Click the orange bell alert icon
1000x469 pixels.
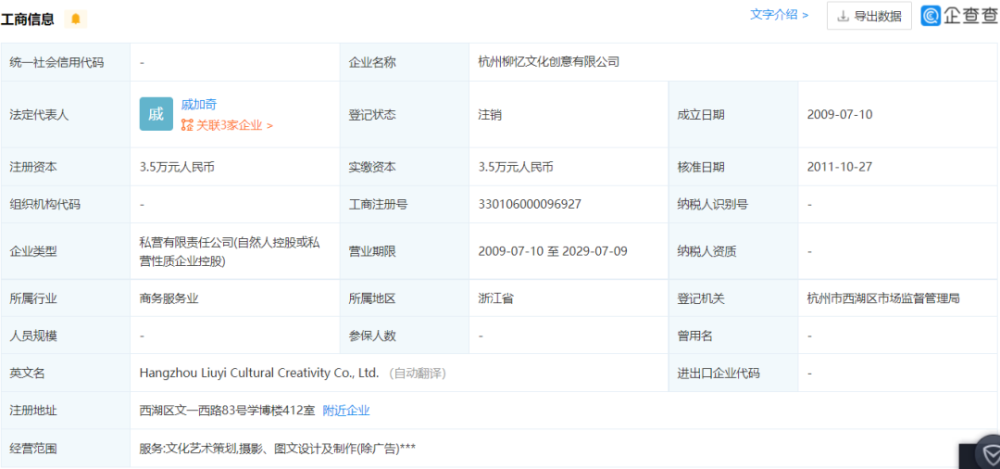[75, 19]
